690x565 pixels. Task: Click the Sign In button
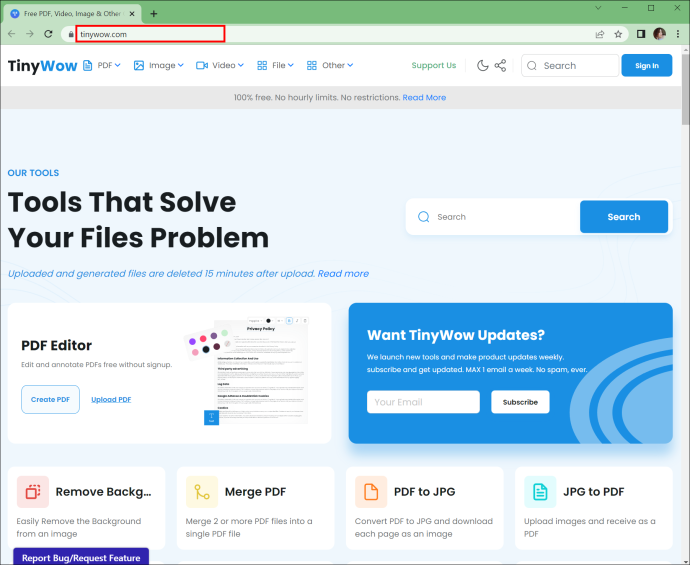pos(647,66)
